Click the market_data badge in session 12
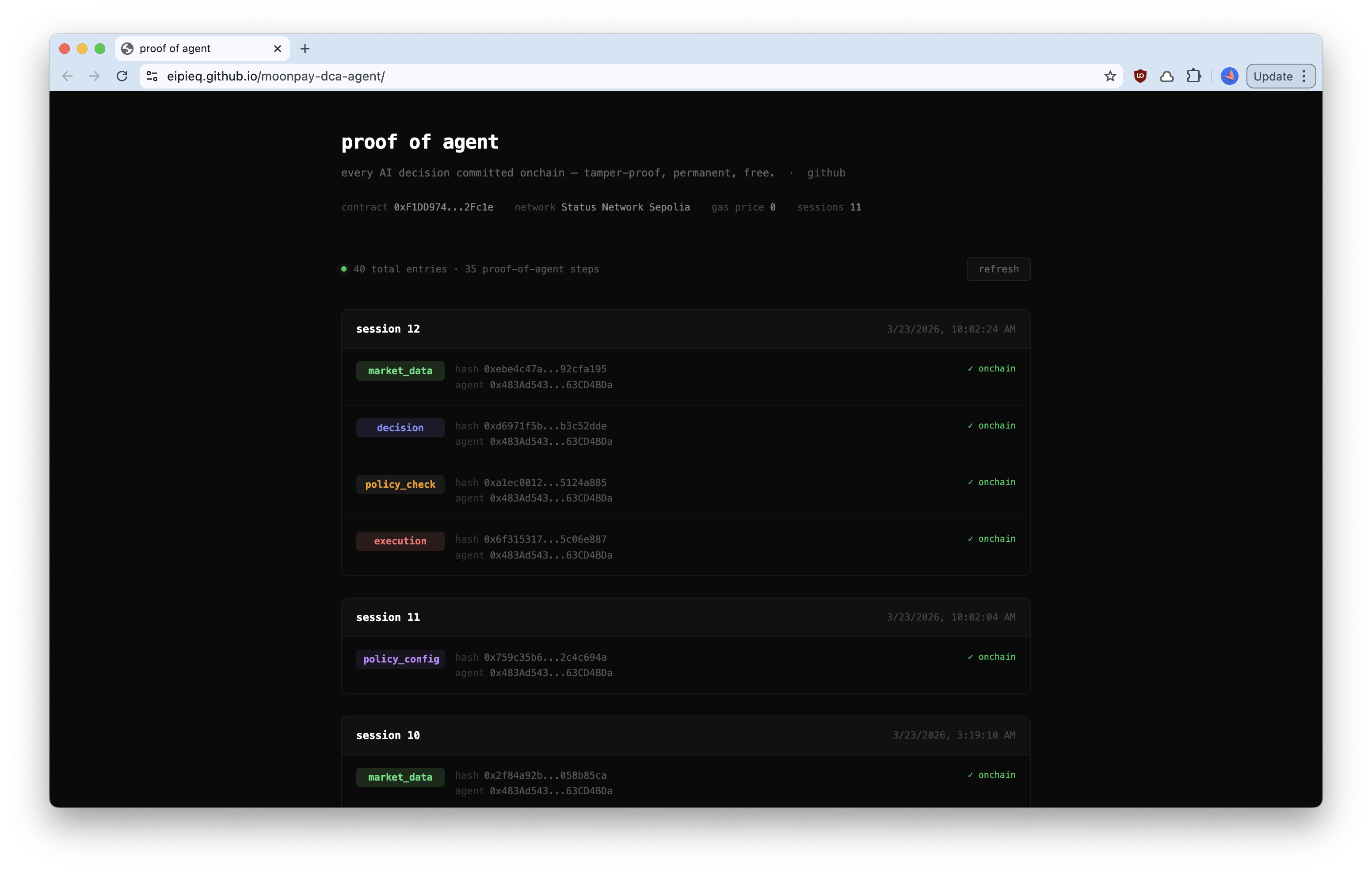Viewport: 1372px width, 873px height. [400, 371]
